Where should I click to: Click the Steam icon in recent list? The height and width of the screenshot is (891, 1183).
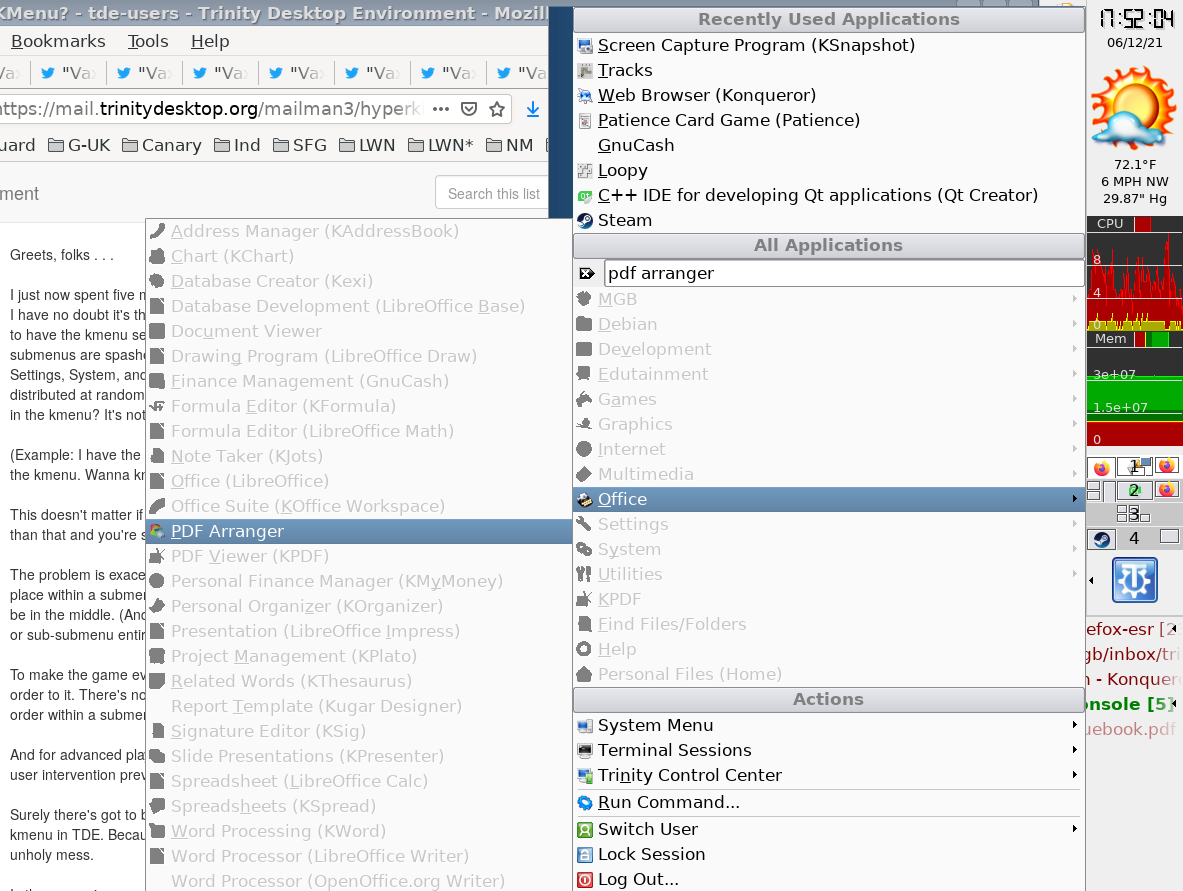tap(585, 220)
